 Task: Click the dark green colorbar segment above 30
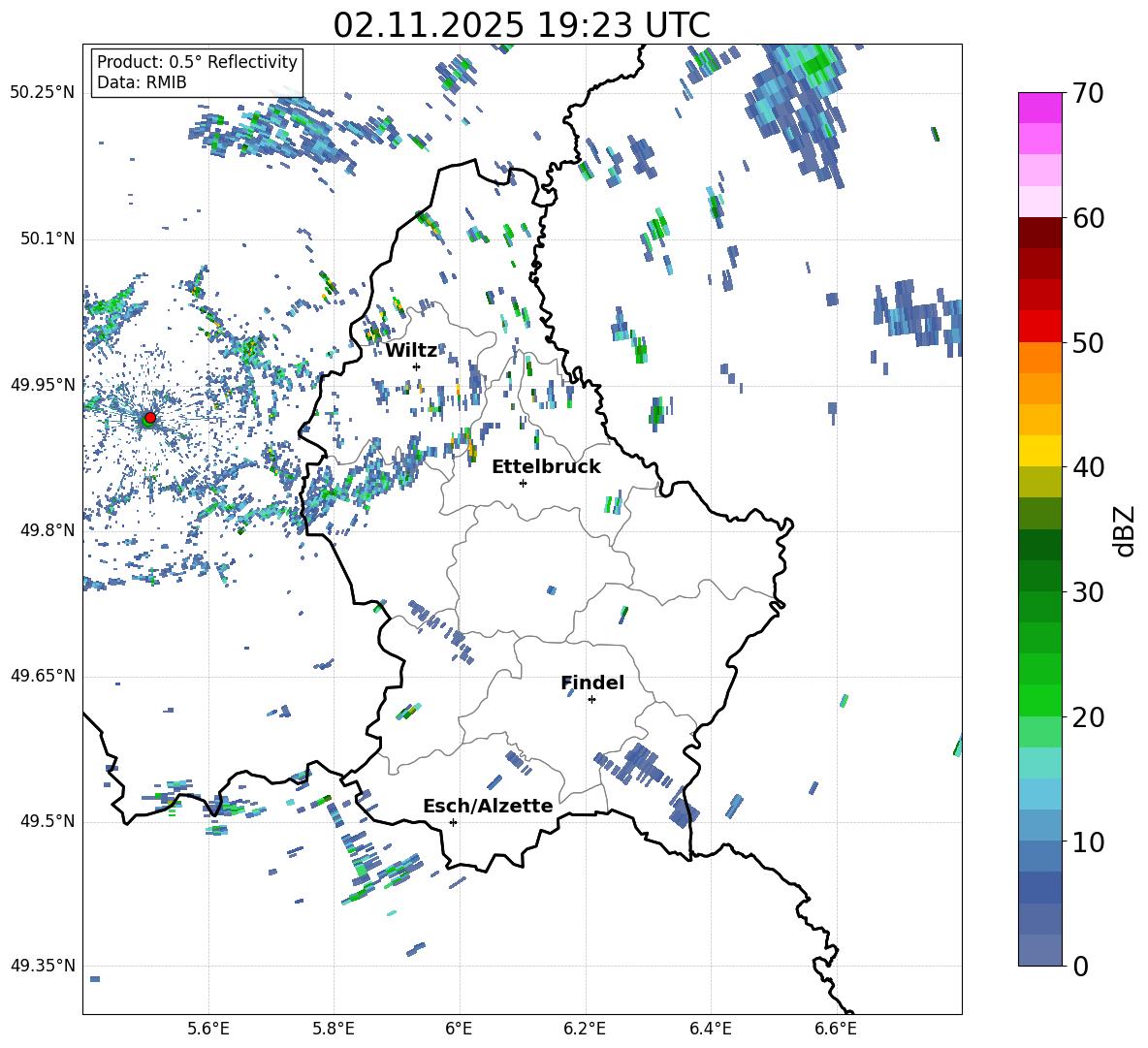(1040, 575)
